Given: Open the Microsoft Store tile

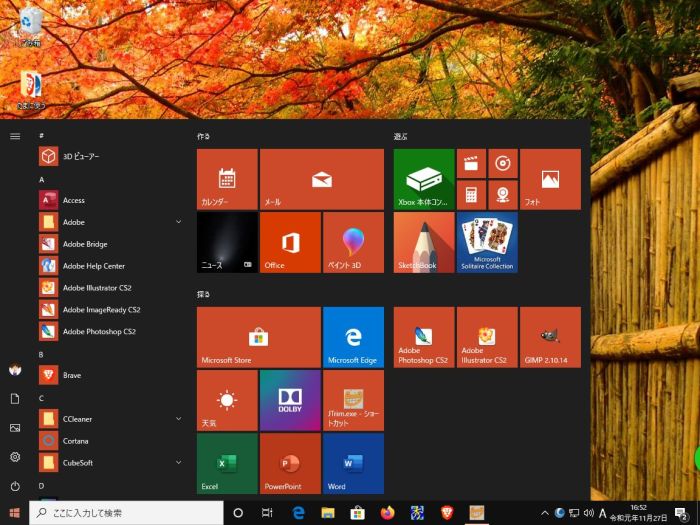Looking at the screenshot, I should (x=258, y=337).
